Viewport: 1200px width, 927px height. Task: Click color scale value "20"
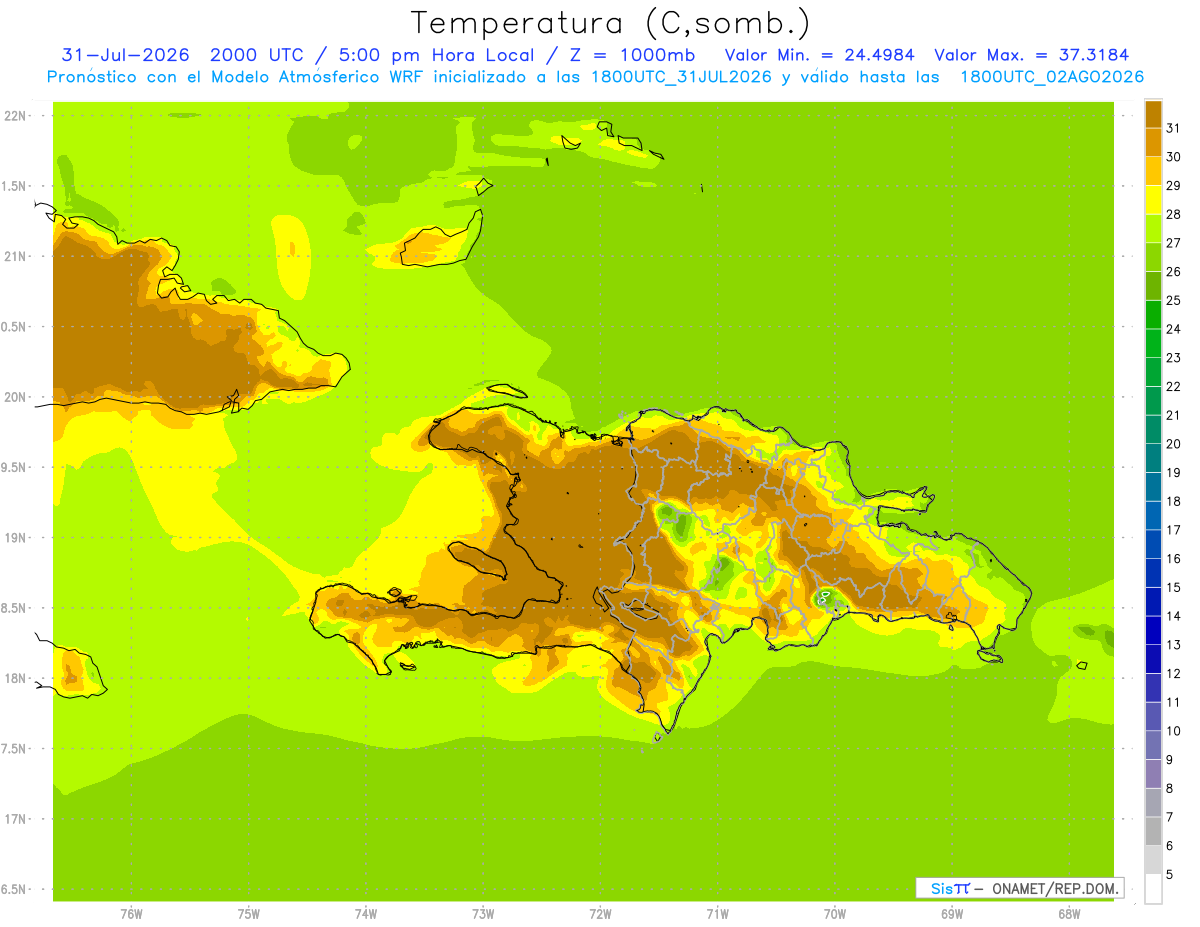[x=1174, y=444]
